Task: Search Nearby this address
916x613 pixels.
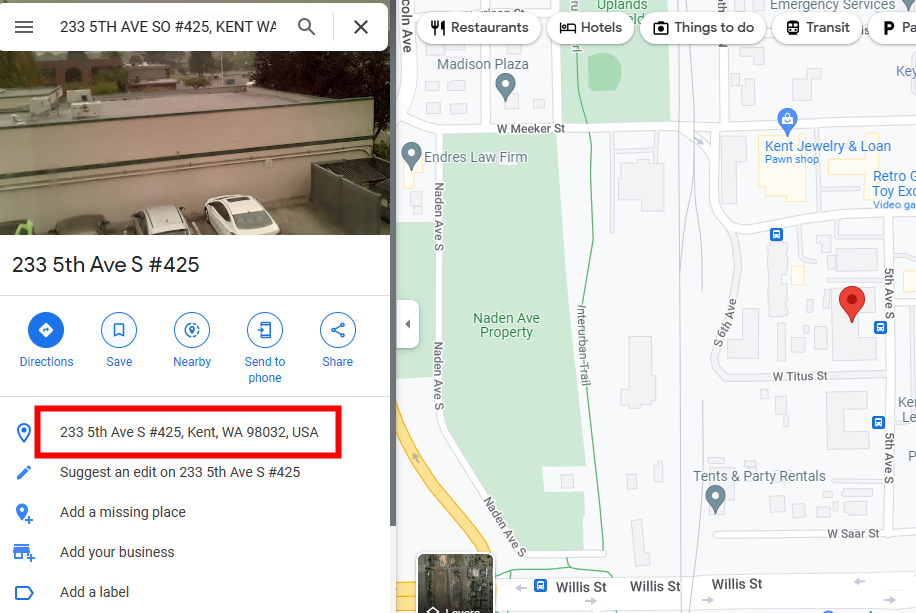Action: [192, 340]
